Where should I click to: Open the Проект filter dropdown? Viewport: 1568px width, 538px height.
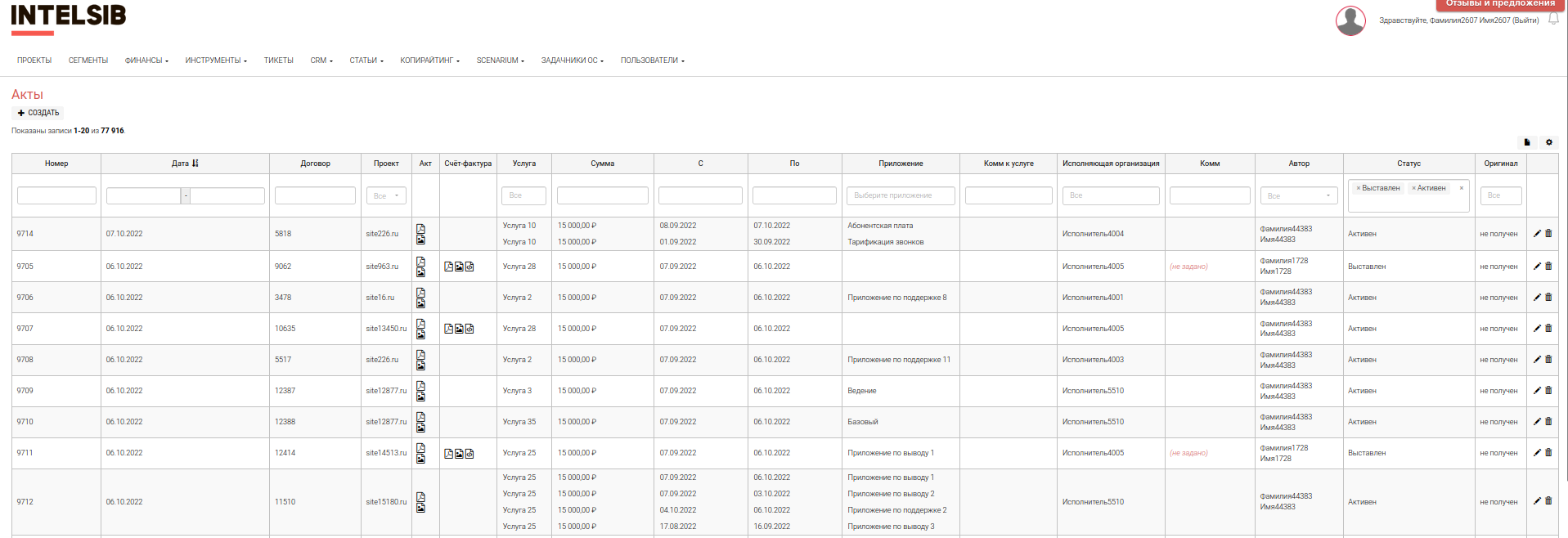tap(386, 195)
